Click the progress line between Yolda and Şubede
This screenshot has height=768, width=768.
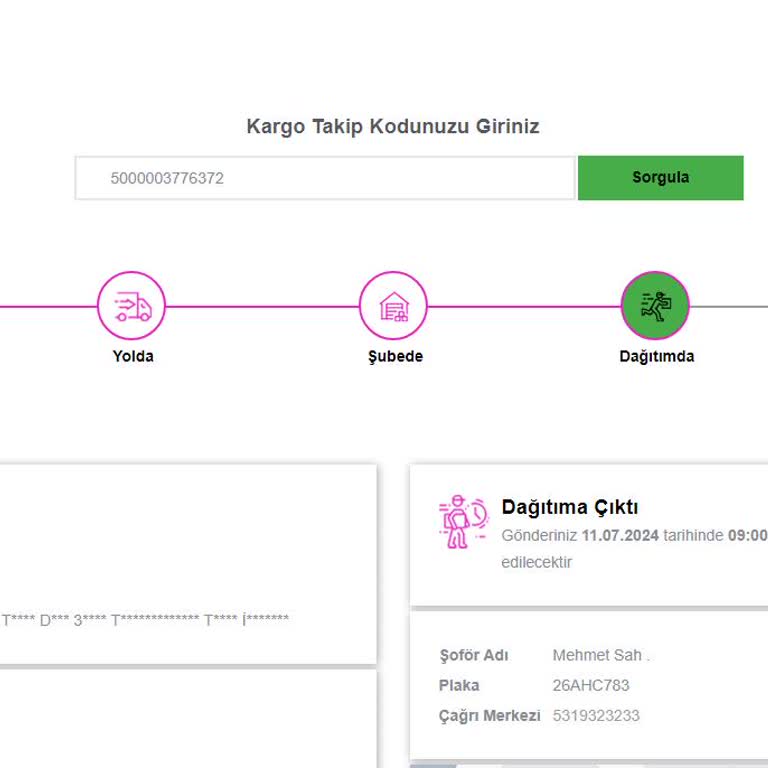[262, 306]
